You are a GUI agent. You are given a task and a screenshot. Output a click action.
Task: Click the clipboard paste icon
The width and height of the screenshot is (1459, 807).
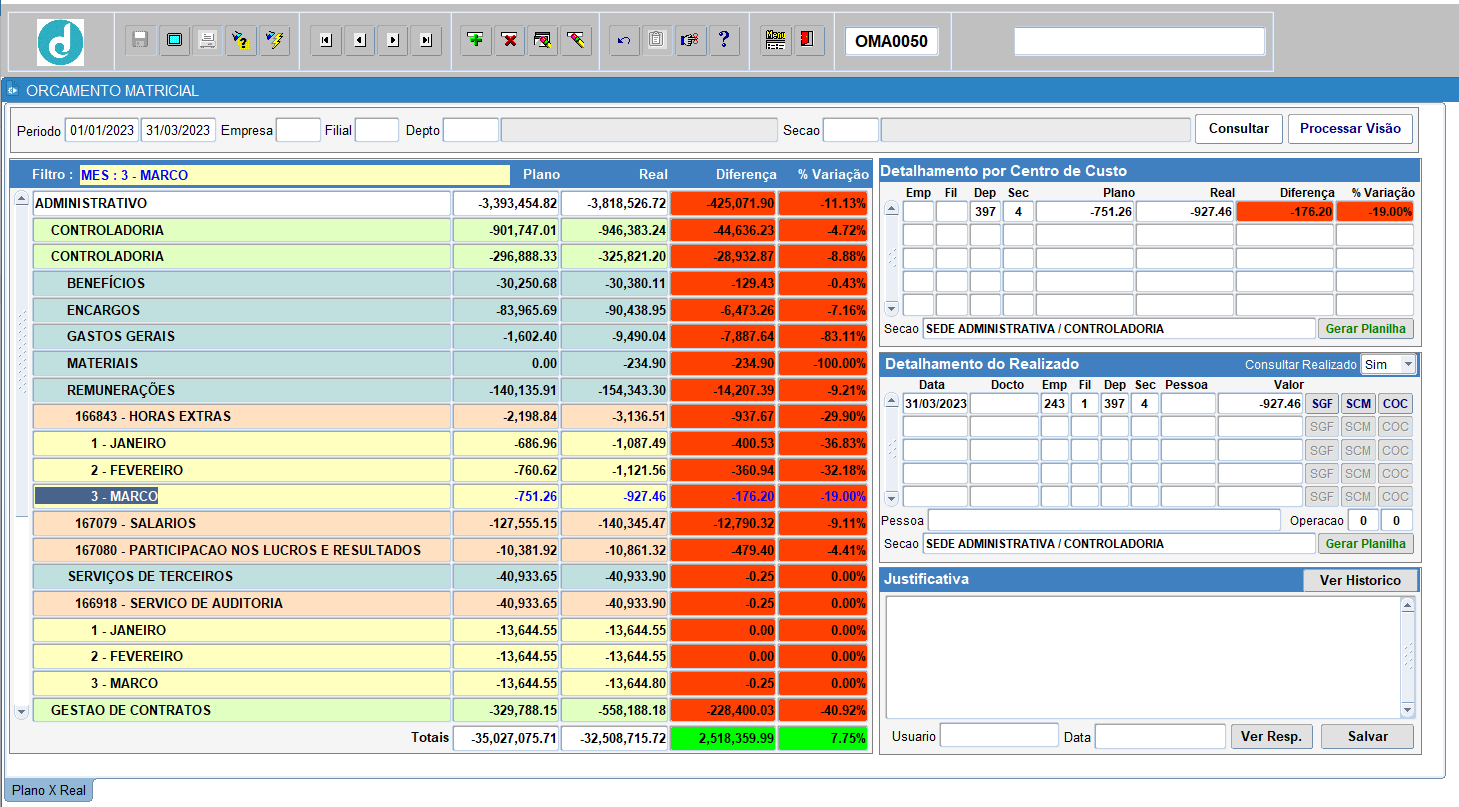(657, 40)
